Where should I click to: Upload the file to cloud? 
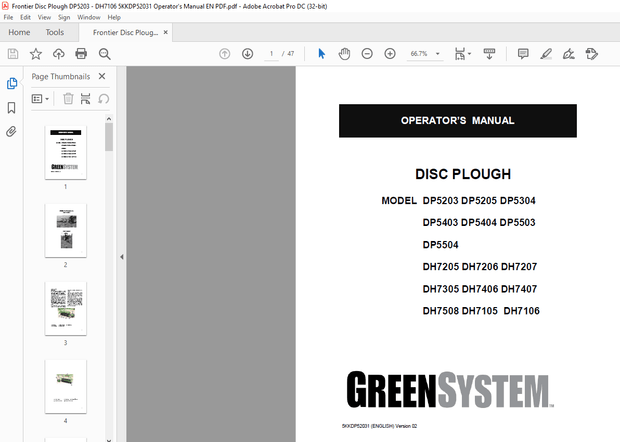click(59, 54)
